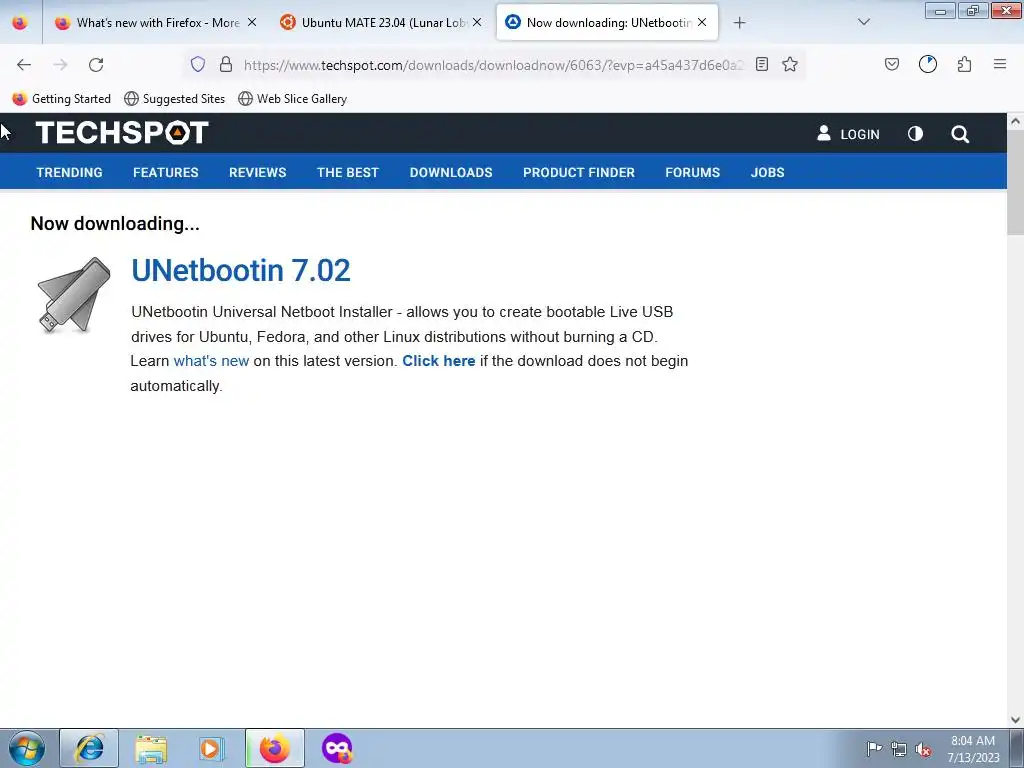
Task: Launch Internet Explorer from the taskbar
Action: pyautogui.click(x=89, y=748)
